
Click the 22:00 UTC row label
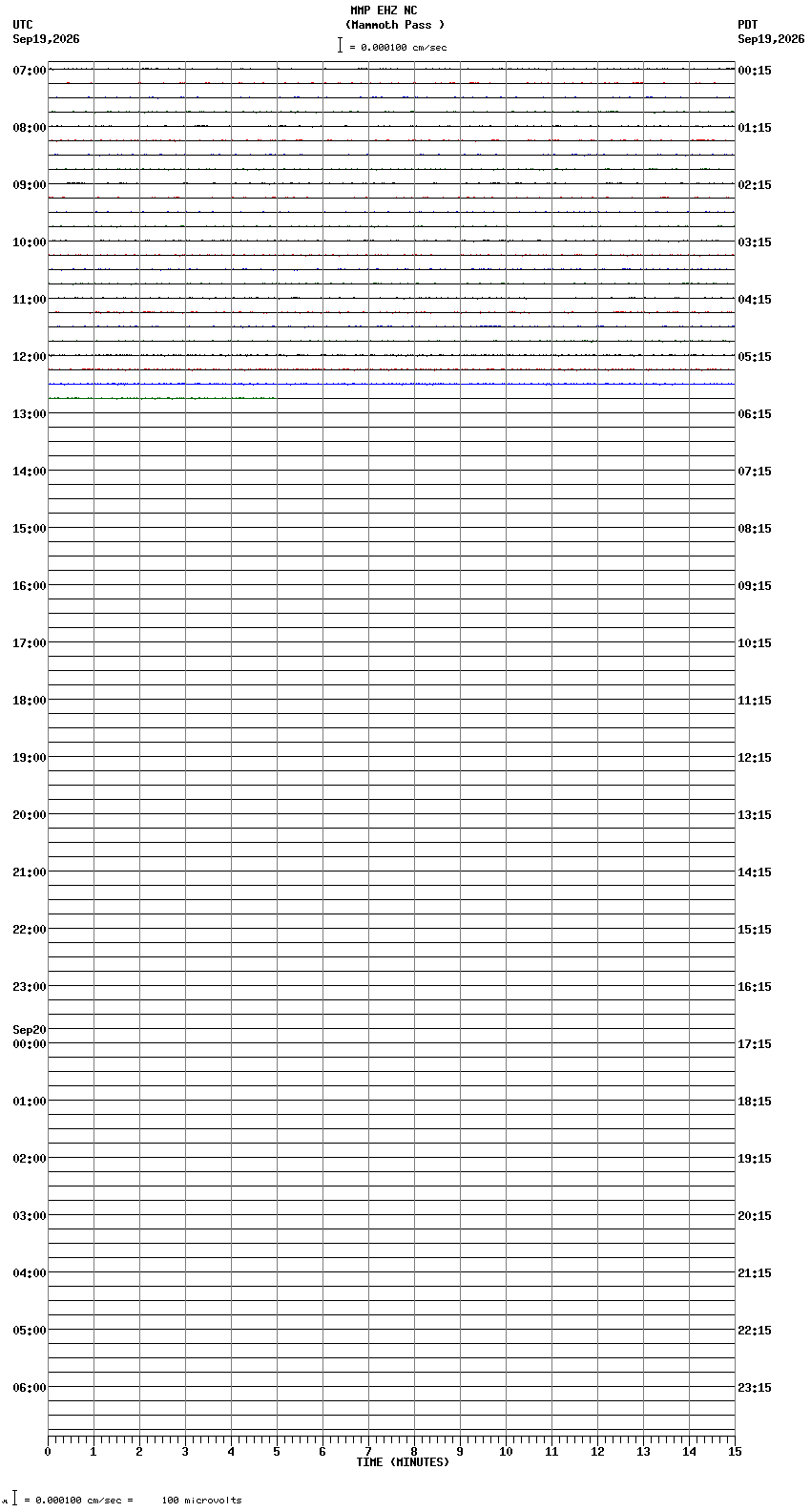coord(30,930)
